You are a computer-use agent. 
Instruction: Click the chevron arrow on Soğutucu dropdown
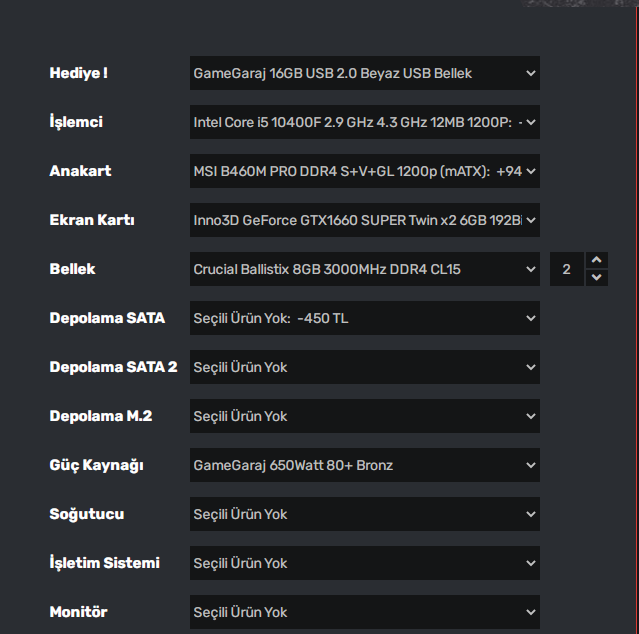click(530, 514)
